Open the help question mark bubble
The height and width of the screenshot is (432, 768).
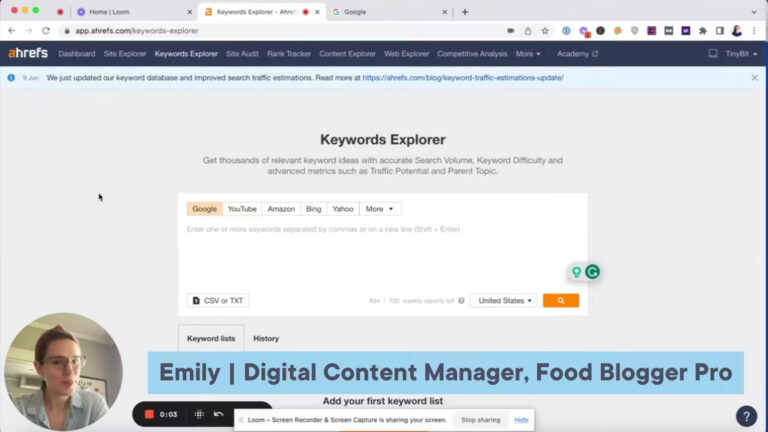click(746, 416)
